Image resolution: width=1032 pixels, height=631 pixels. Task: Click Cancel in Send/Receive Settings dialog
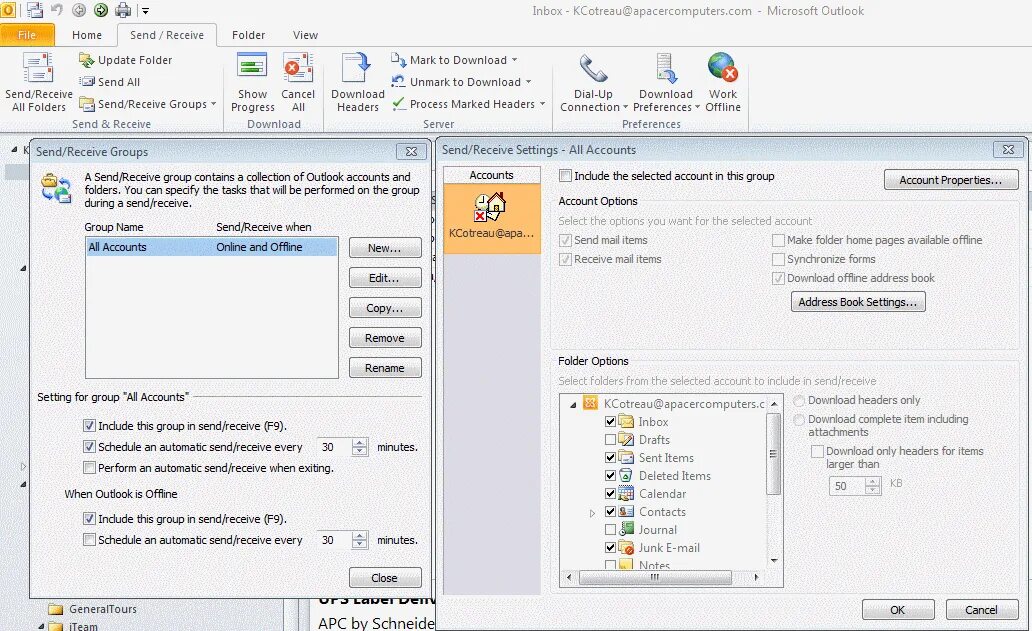(981, 610)
